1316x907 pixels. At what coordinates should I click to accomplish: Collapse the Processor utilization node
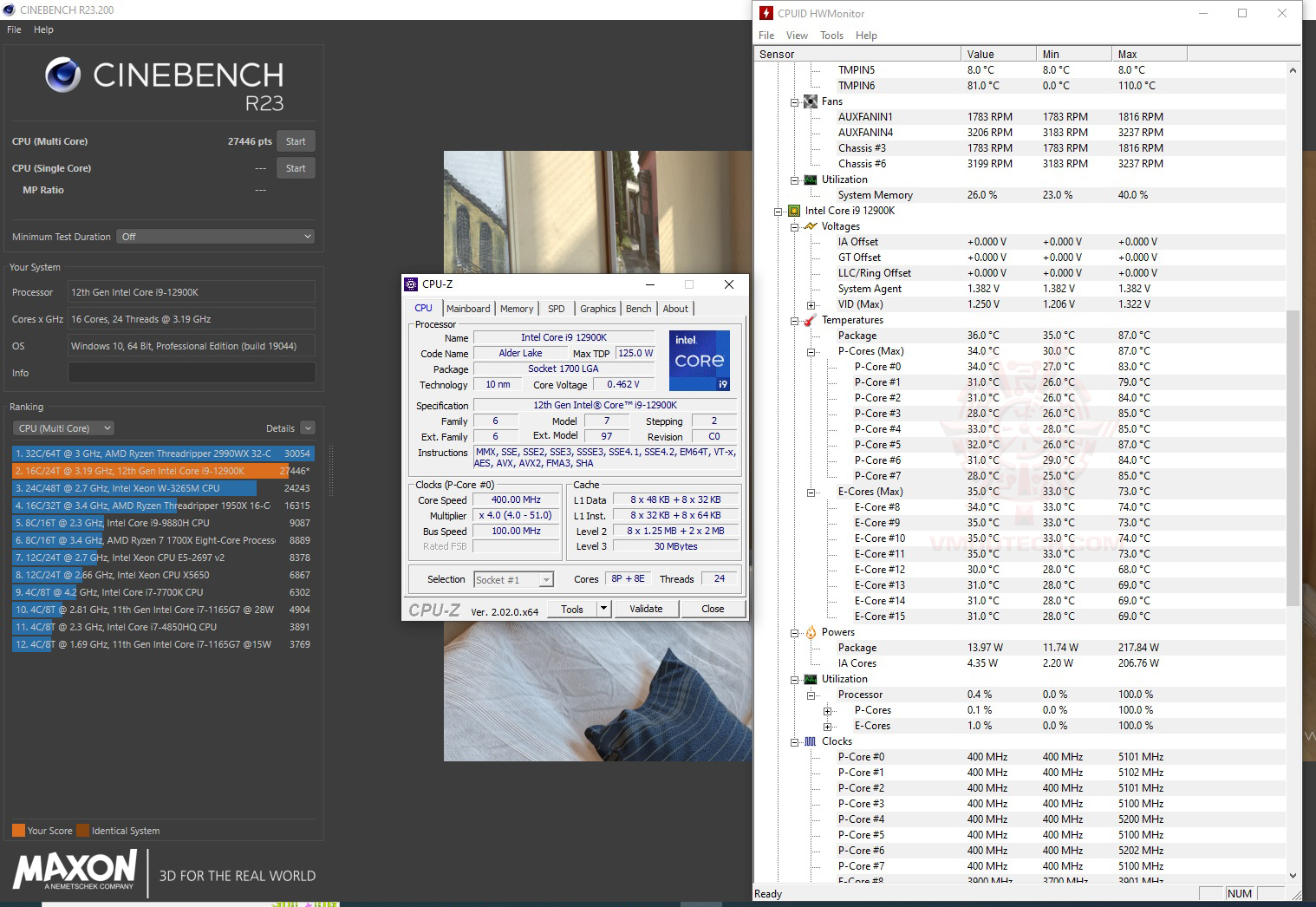tap(811, 695)
